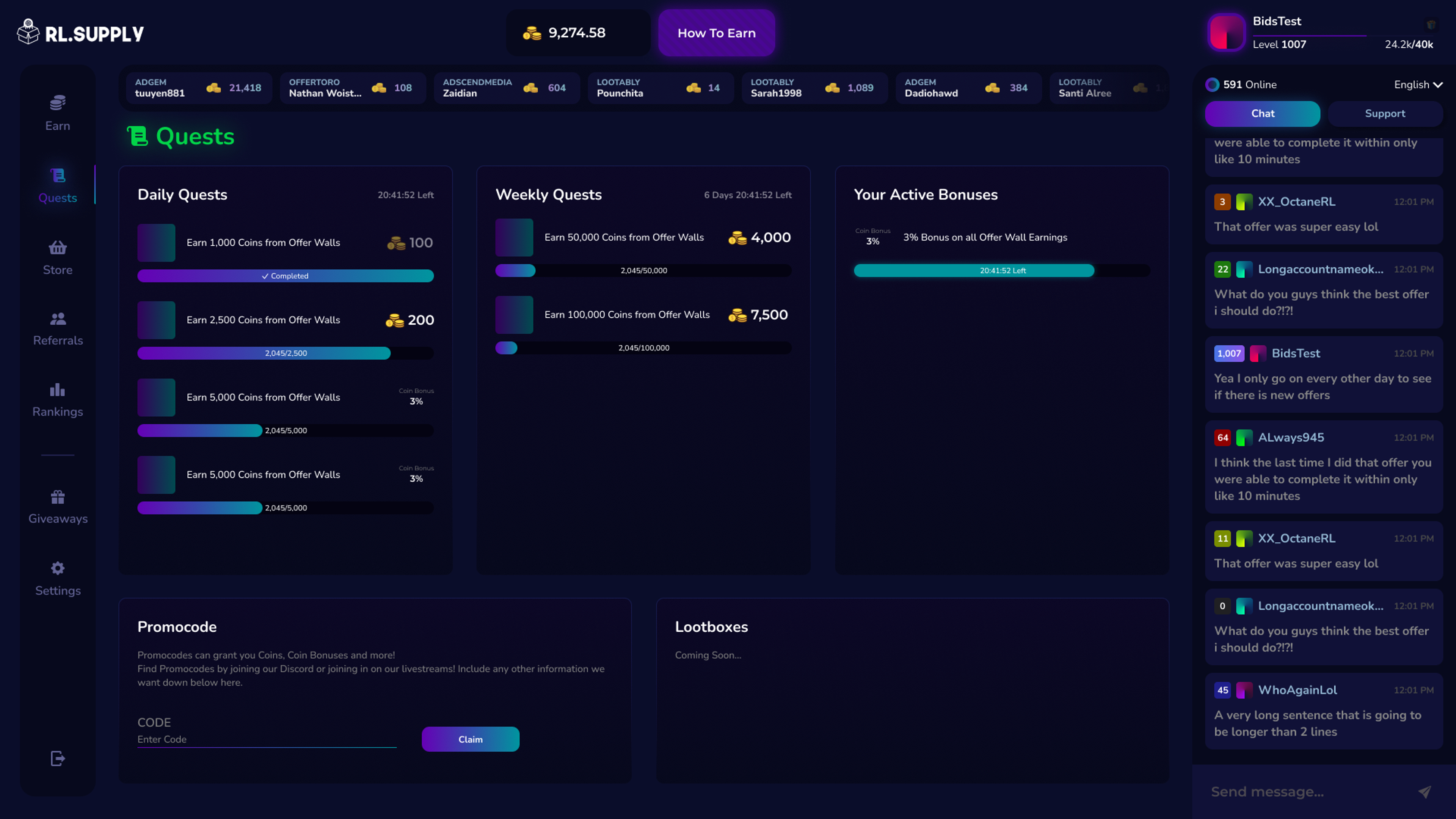Image resolution: width=1456 pixels, height=819 pixels.
Task: Click the How To Earn button
Action: (716, 33)
